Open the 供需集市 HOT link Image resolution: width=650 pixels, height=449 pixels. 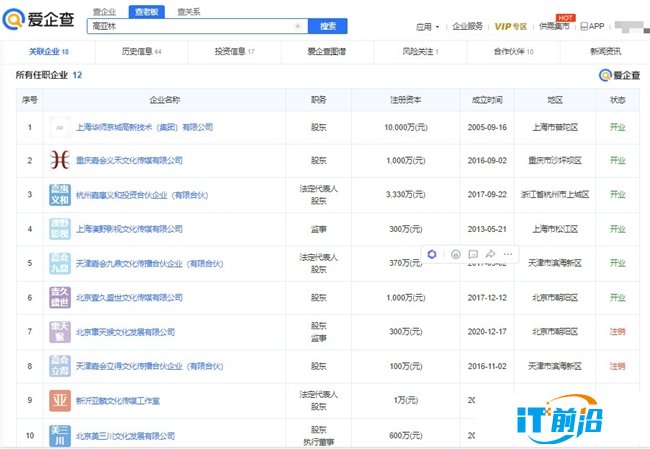tap(554, 27)
